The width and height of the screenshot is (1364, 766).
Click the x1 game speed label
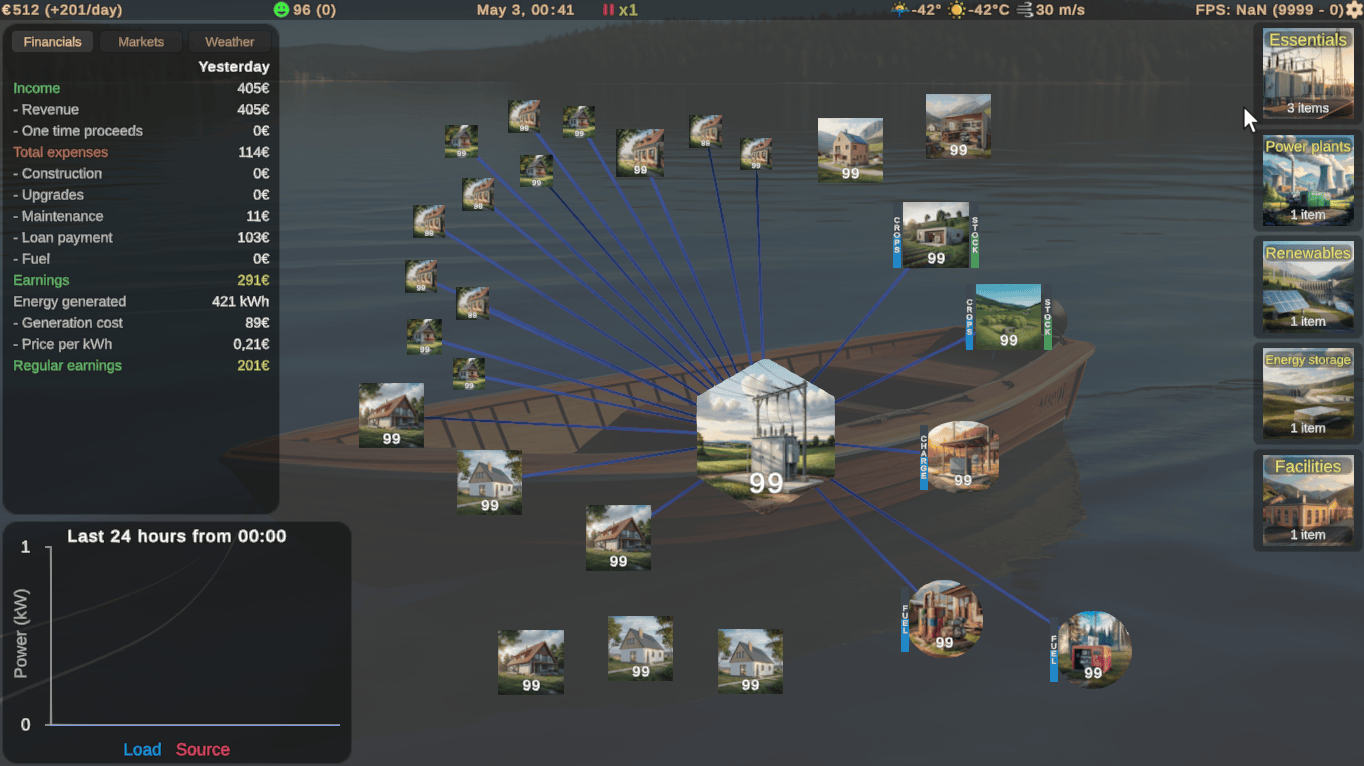(x=628, y=10)
